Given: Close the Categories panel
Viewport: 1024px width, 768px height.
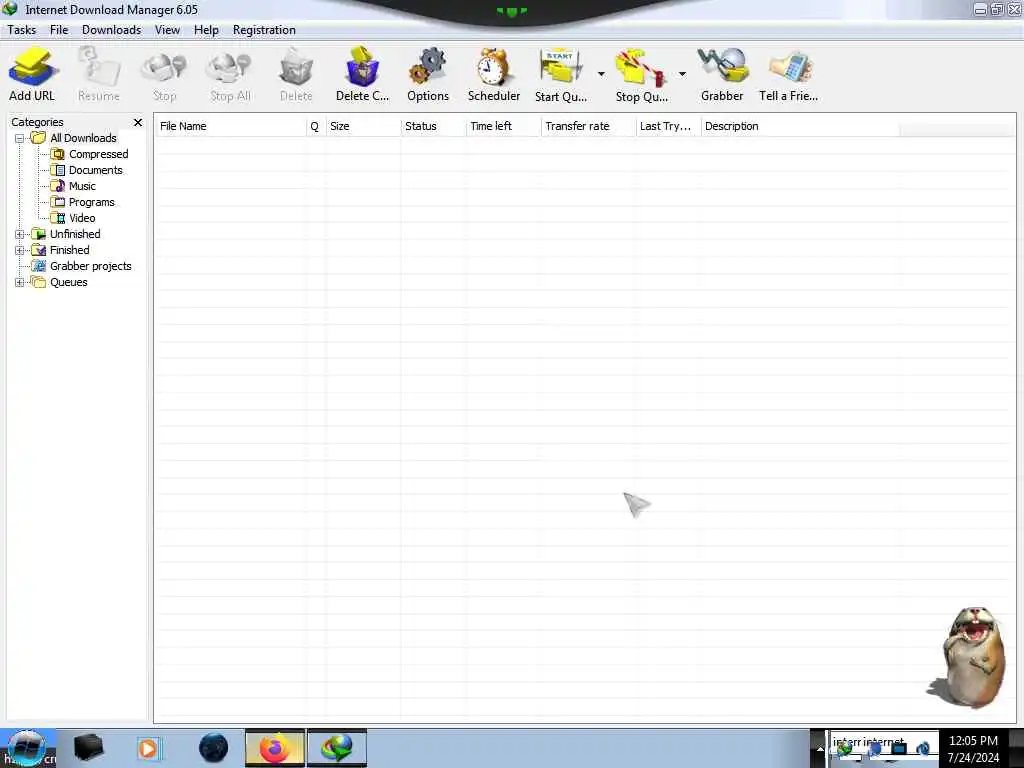Looking at the screenshot, I should pyautogui.click(x=138, y=122).
